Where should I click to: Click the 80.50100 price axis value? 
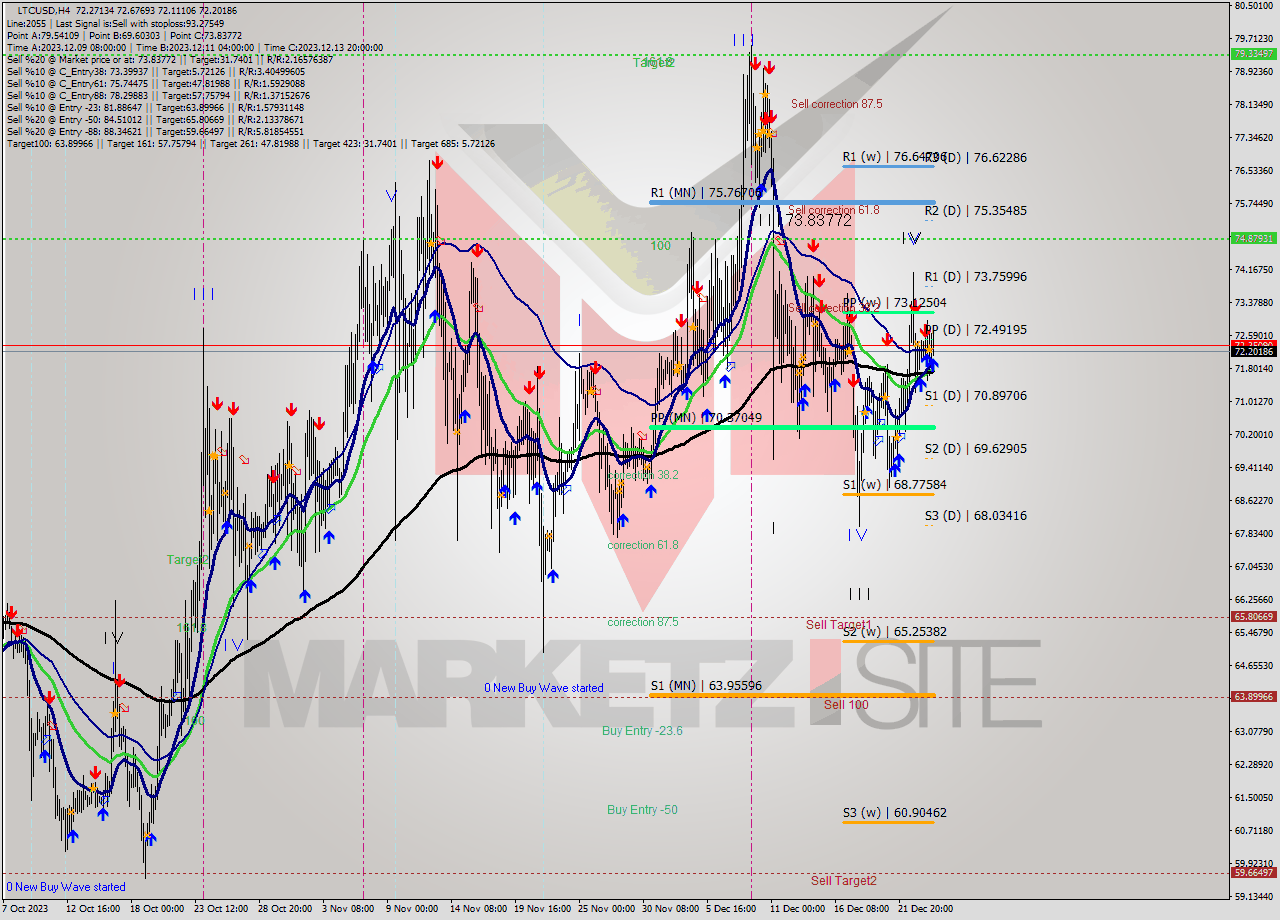pyautogui.click(x=1254, y=6)
